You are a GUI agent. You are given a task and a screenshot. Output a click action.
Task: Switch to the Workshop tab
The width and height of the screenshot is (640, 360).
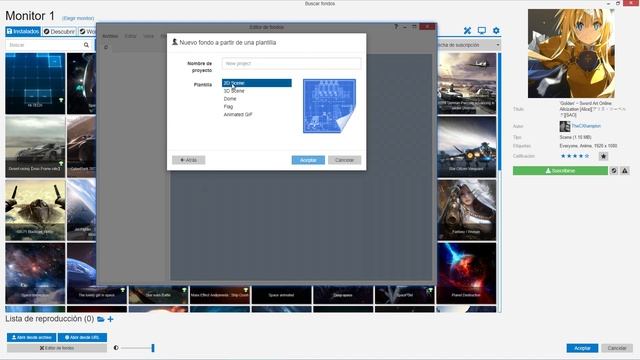tap(87, 31)
